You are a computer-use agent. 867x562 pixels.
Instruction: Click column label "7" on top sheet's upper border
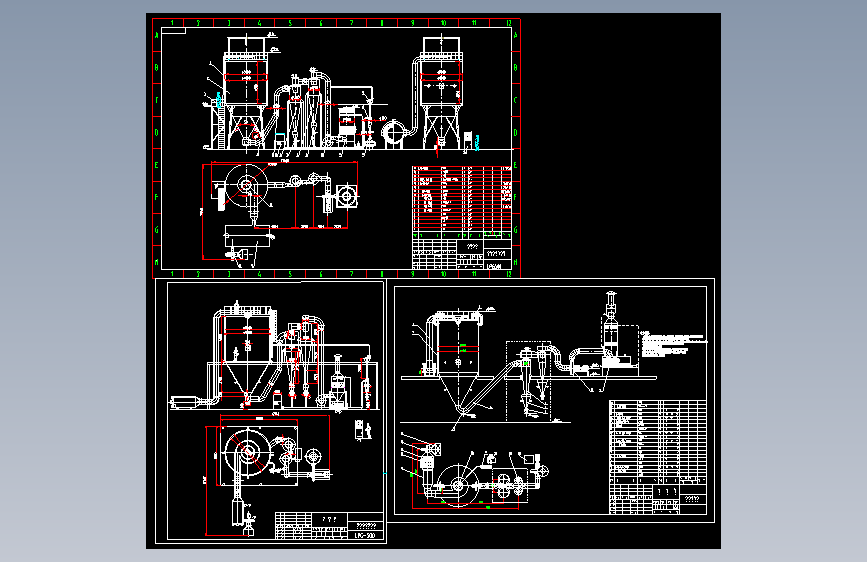click(x=352, y=23)
